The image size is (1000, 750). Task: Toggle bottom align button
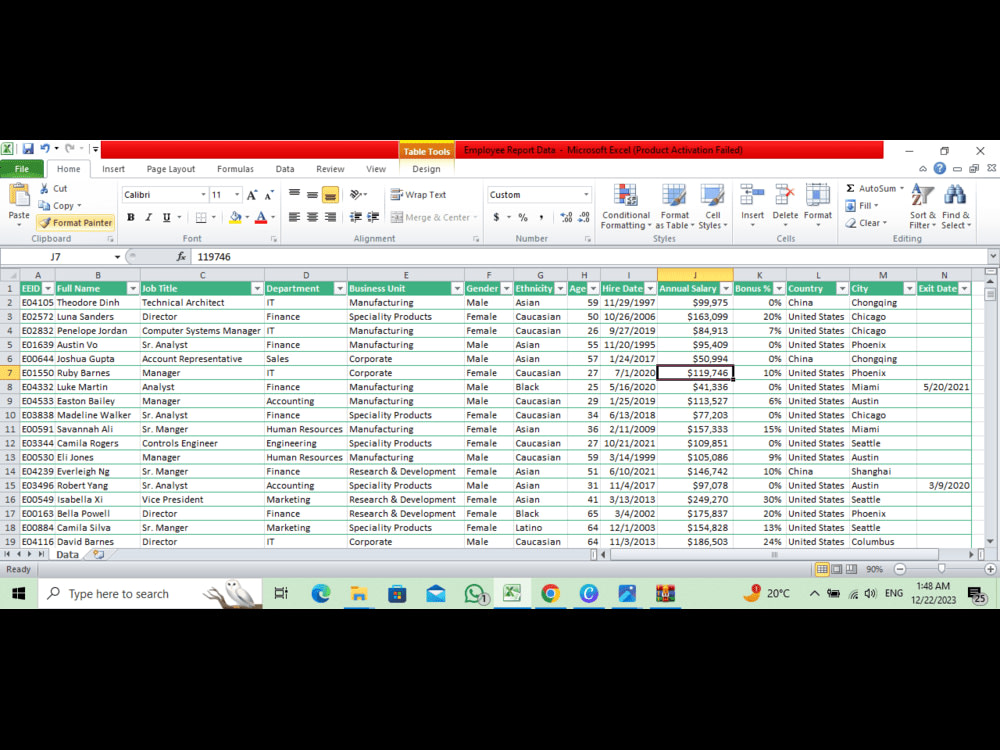pyautogui.click(x=330, y=195)
